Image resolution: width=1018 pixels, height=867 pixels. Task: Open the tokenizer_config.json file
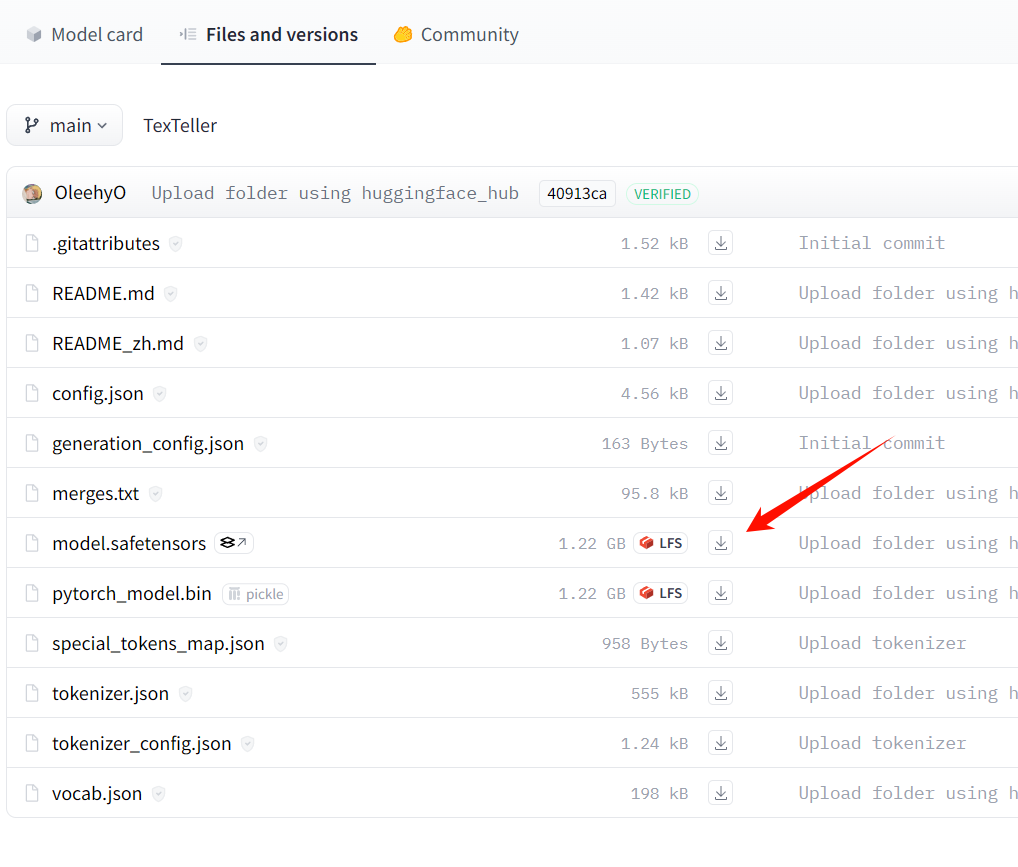[x=142, y=744]
